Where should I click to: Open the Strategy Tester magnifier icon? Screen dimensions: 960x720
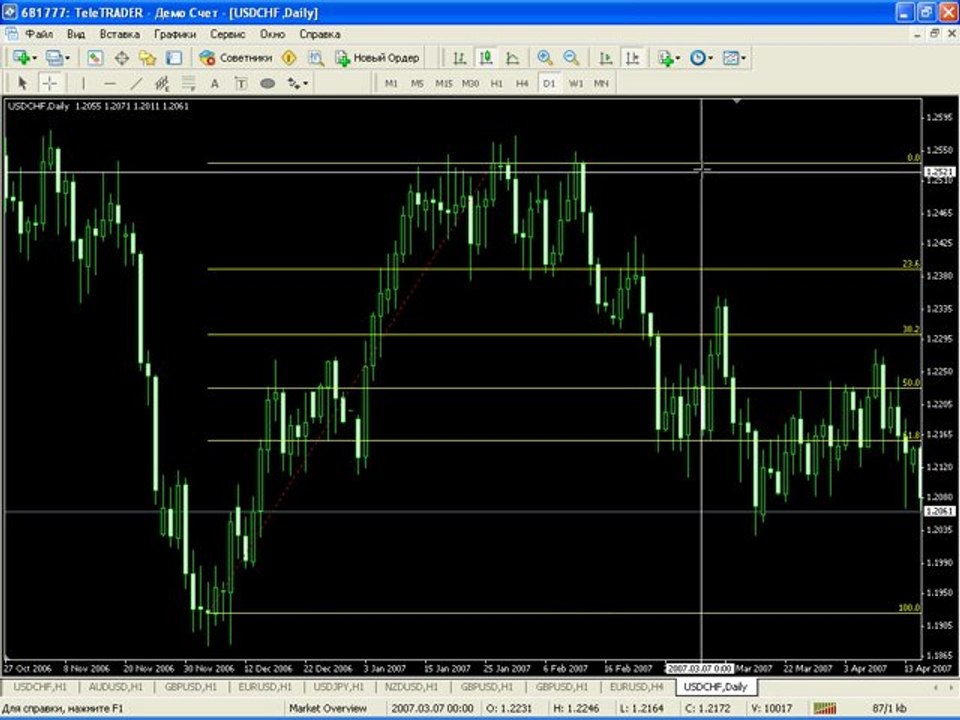(316, 58)
